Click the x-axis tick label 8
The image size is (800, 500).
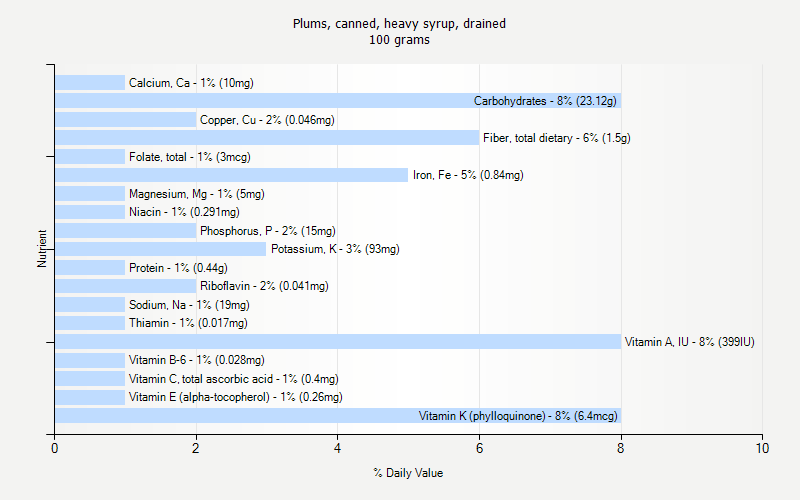pos(620,448)
